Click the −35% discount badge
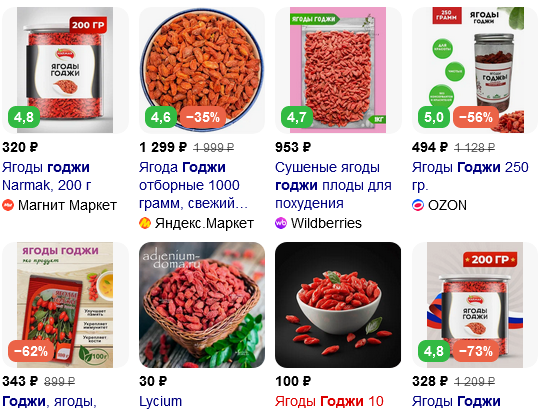This screenshot has width=539, height=409. [x=203, y=117]
